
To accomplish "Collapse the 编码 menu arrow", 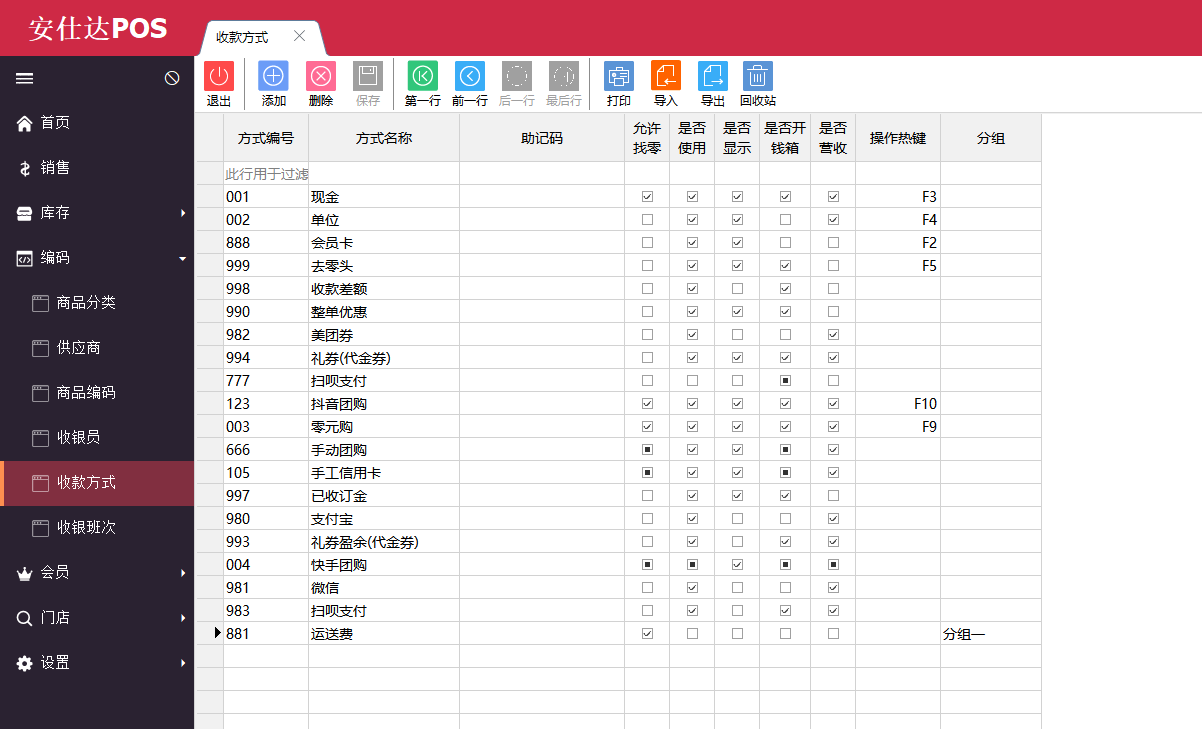I will pos(182,258).
